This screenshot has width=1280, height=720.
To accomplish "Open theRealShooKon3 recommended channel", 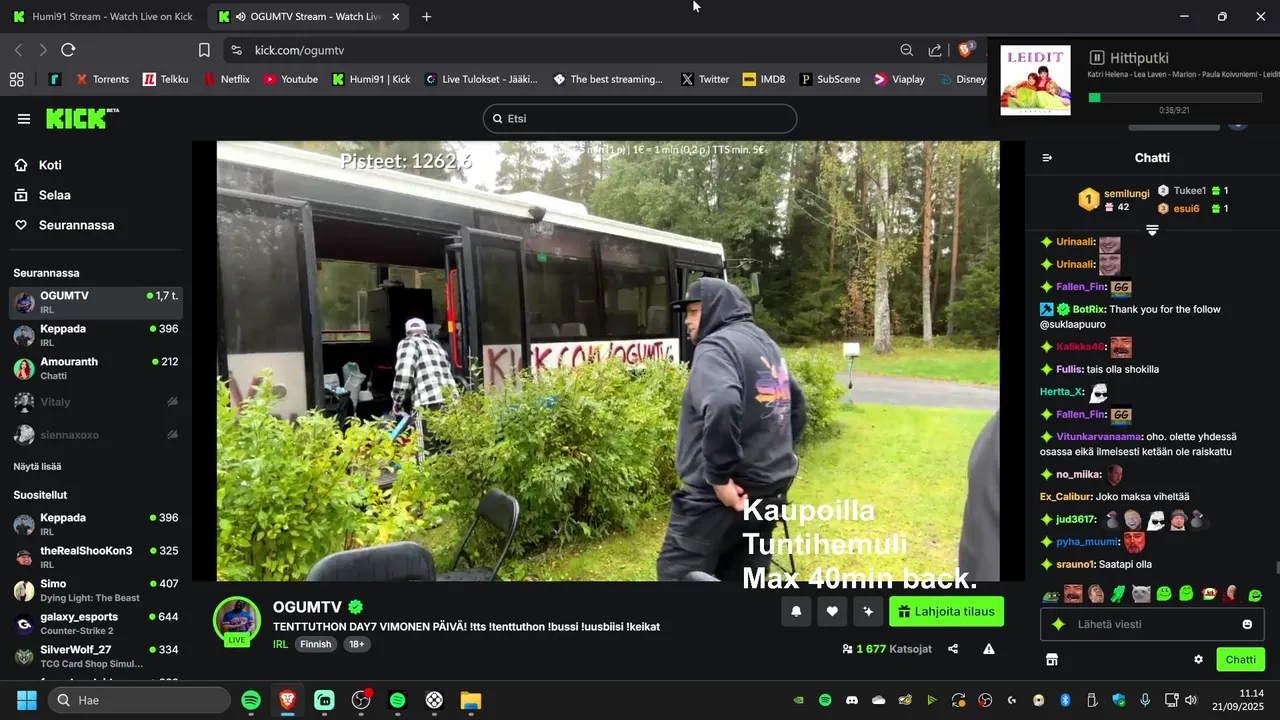I will click(96, 557).
